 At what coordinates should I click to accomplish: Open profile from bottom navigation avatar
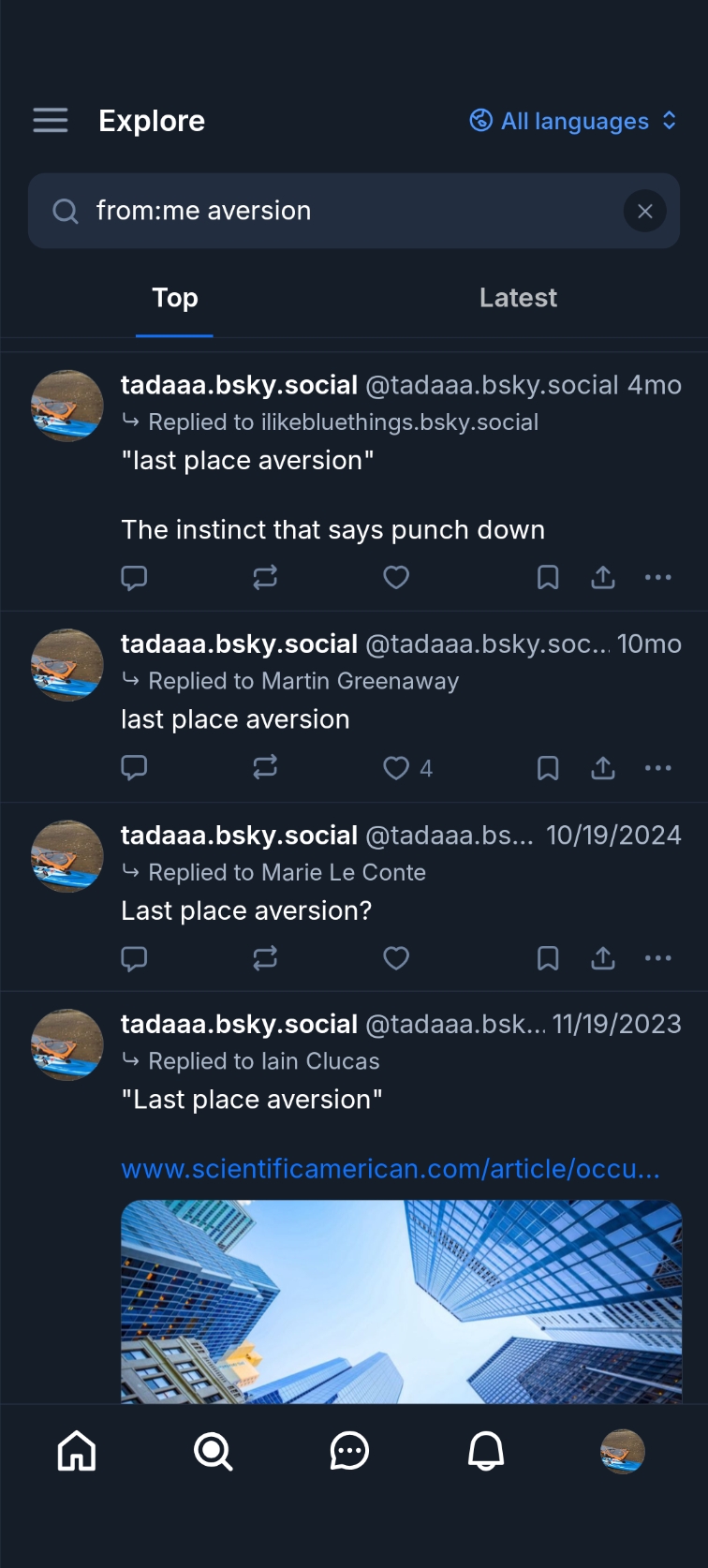622,1452
